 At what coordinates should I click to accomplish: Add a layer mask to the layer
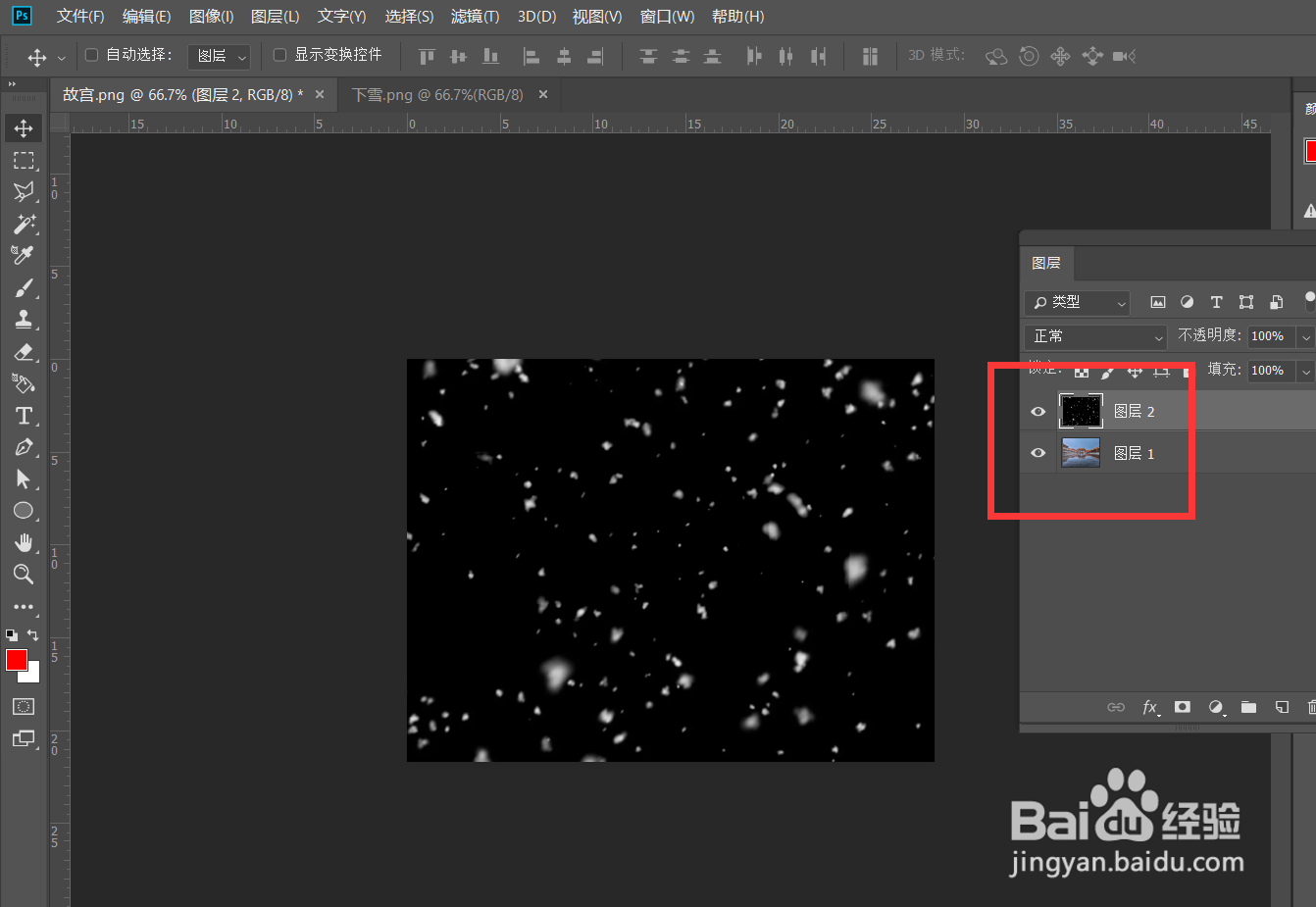click(1183, 707)
